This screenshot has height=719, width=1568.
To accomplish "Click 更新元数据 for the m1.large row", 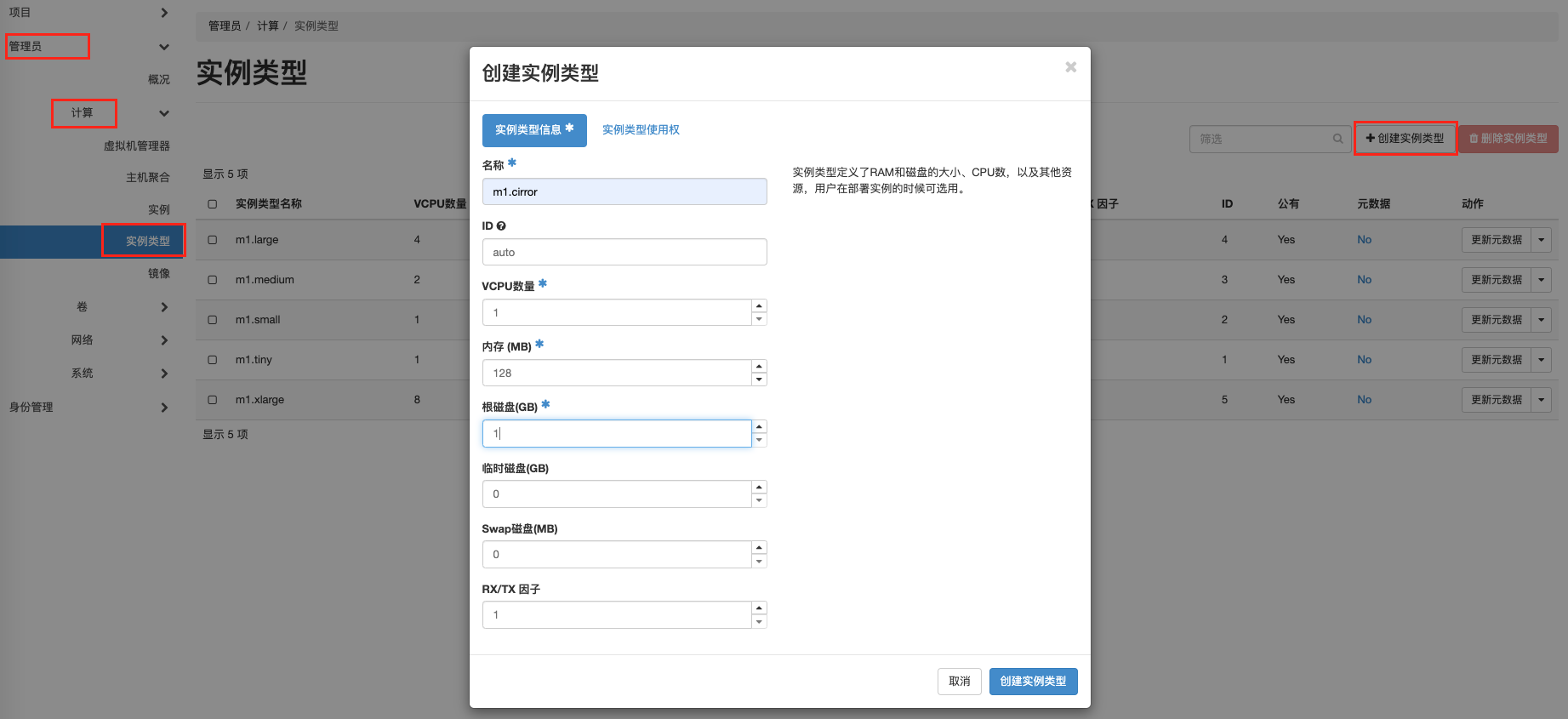I will pos(1497,240).
